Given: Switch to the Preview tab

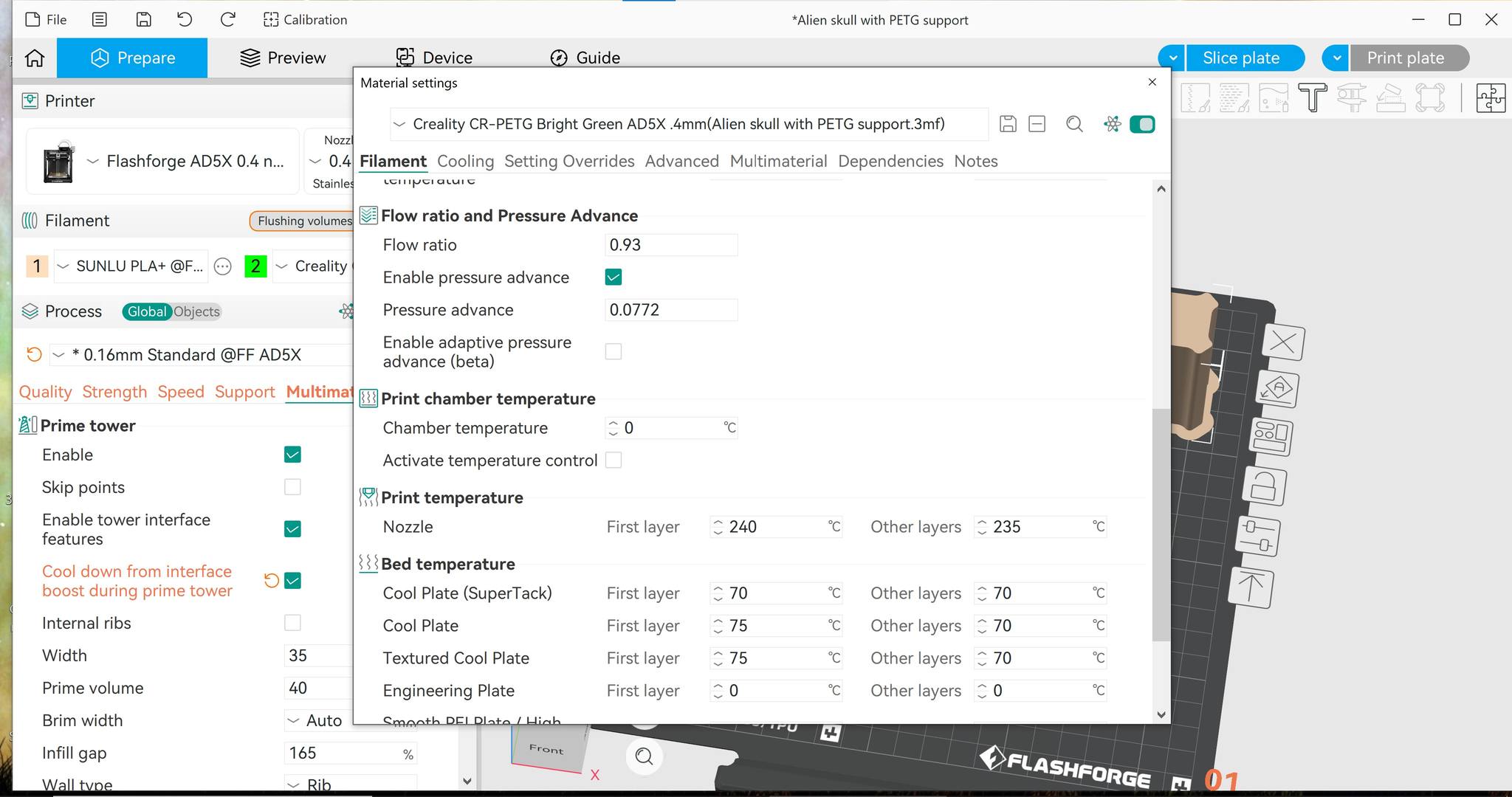Looking at the screenshot, I should (x=283, y=58).
